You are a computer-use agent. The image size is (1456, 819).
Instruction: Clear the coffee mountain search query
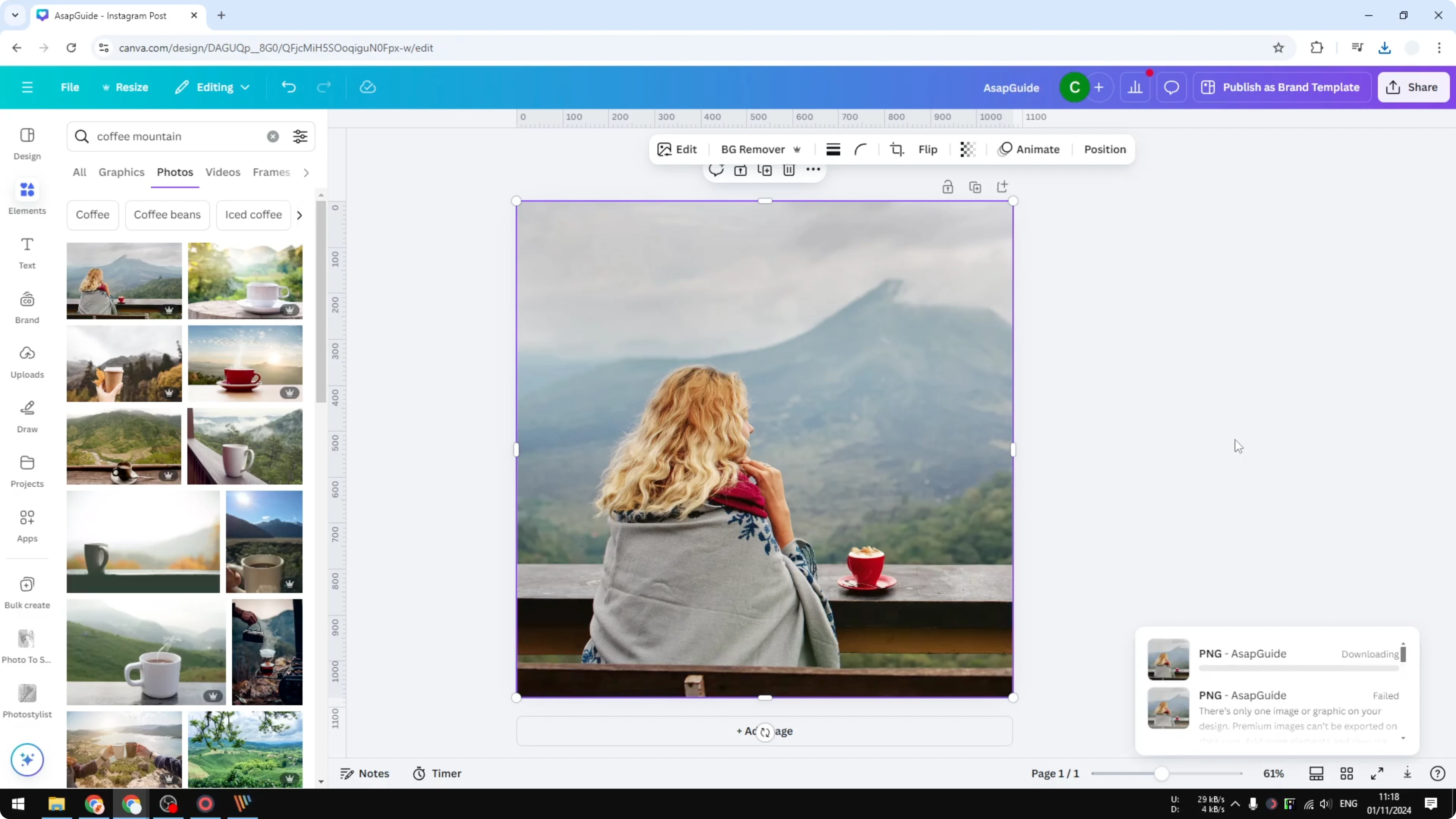click(x=273, y=136)
